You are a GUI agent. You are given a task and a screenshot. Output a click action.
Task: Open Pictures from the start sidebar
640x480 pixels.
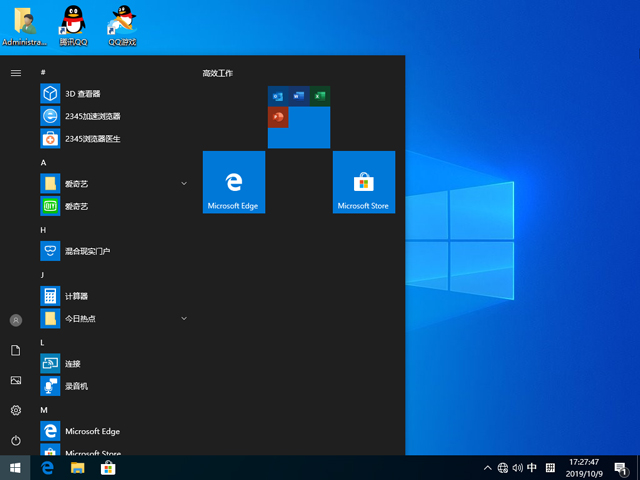tap(16, 380)
